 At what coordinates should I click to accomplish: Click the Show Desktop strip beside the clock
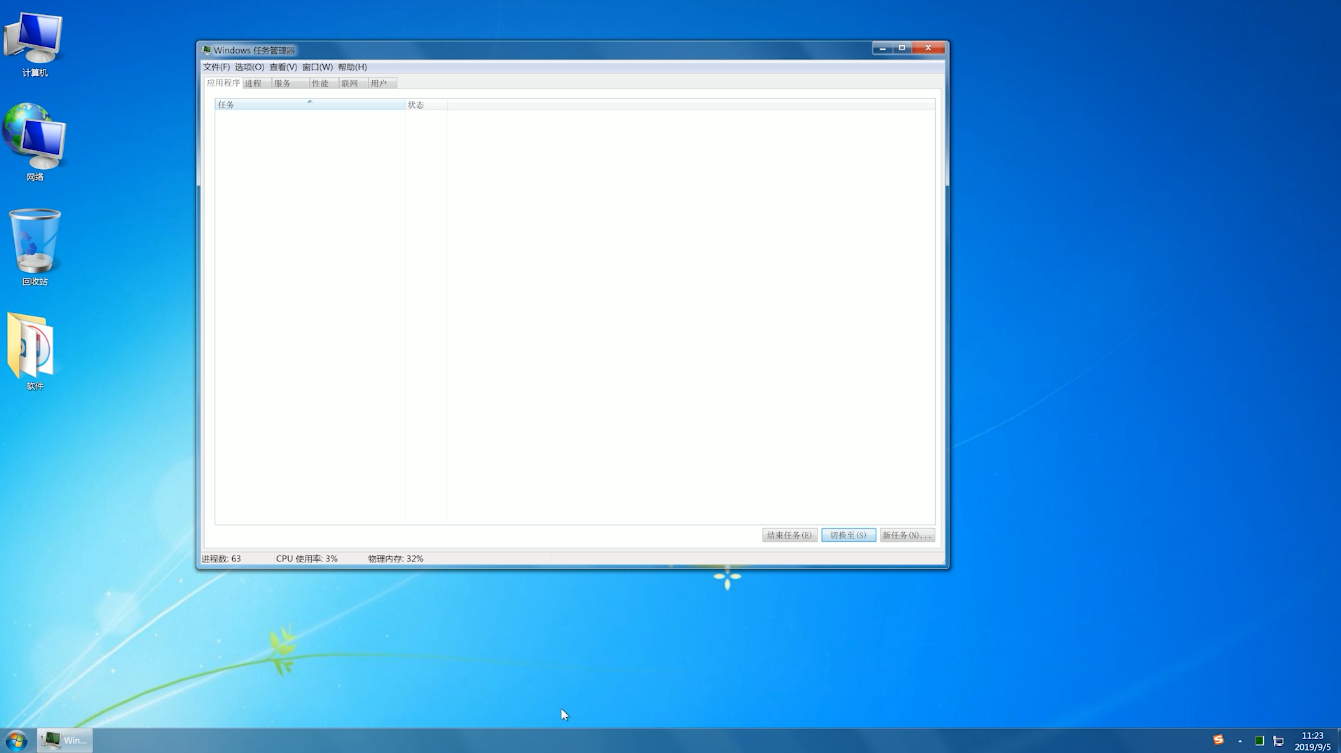point(1337,741)
